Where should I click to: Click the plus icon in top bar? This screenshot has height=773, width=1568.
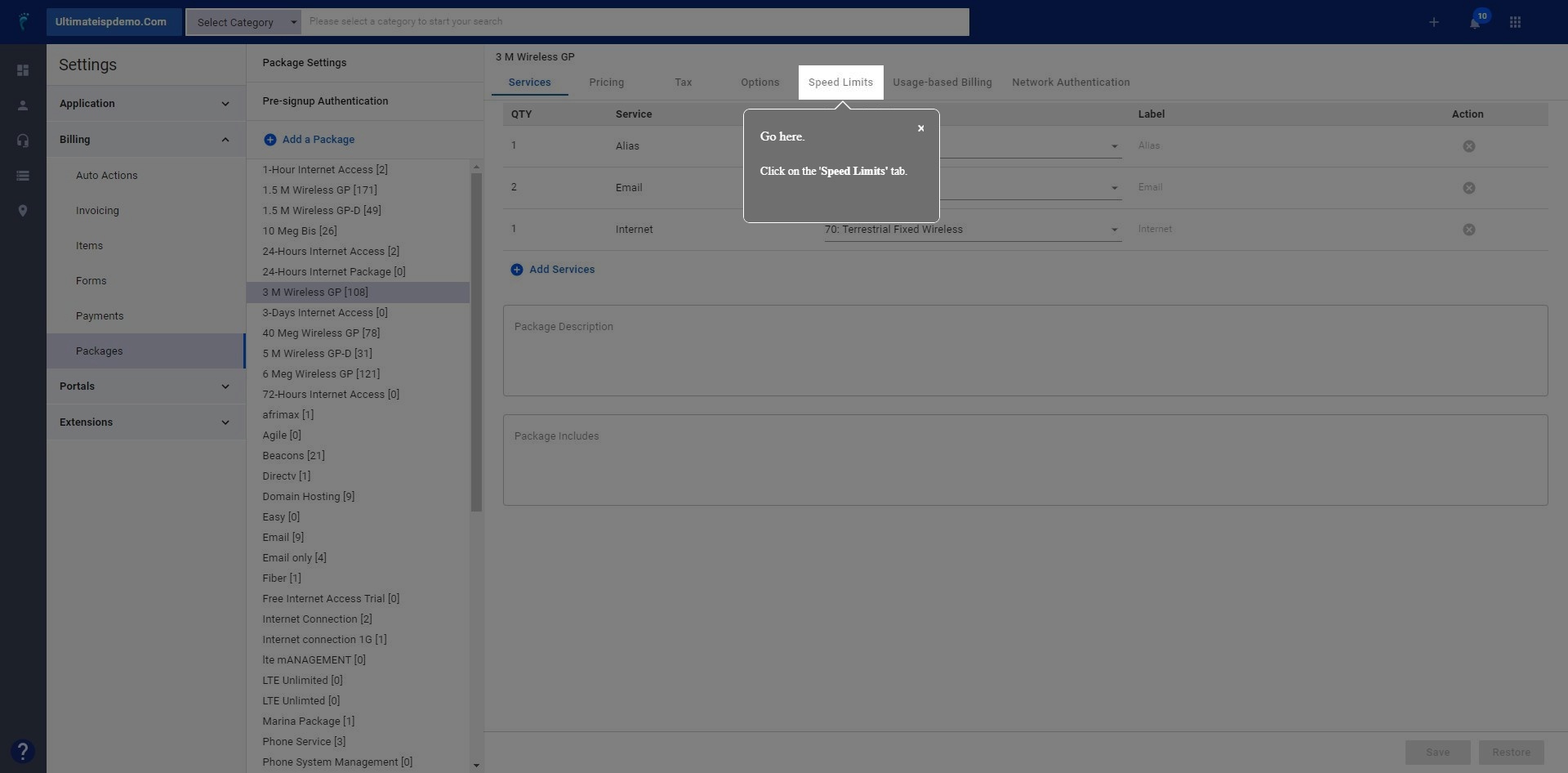pos(1433,22)
